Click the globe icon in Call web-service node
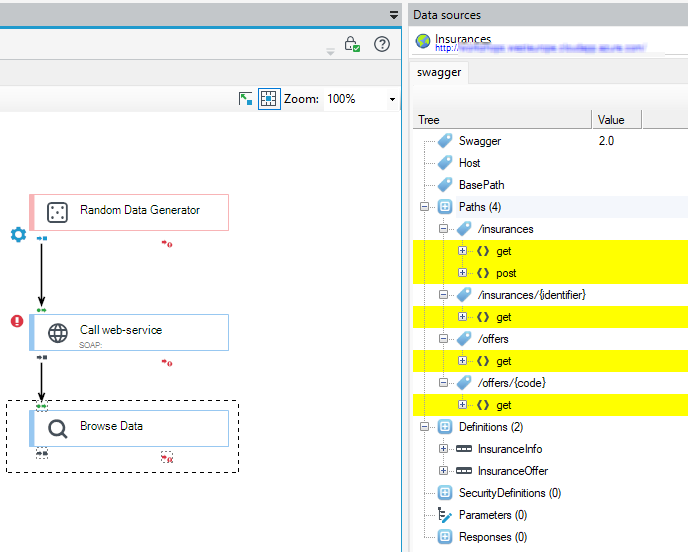Viewport: 688px width, 552px height. 57,333
